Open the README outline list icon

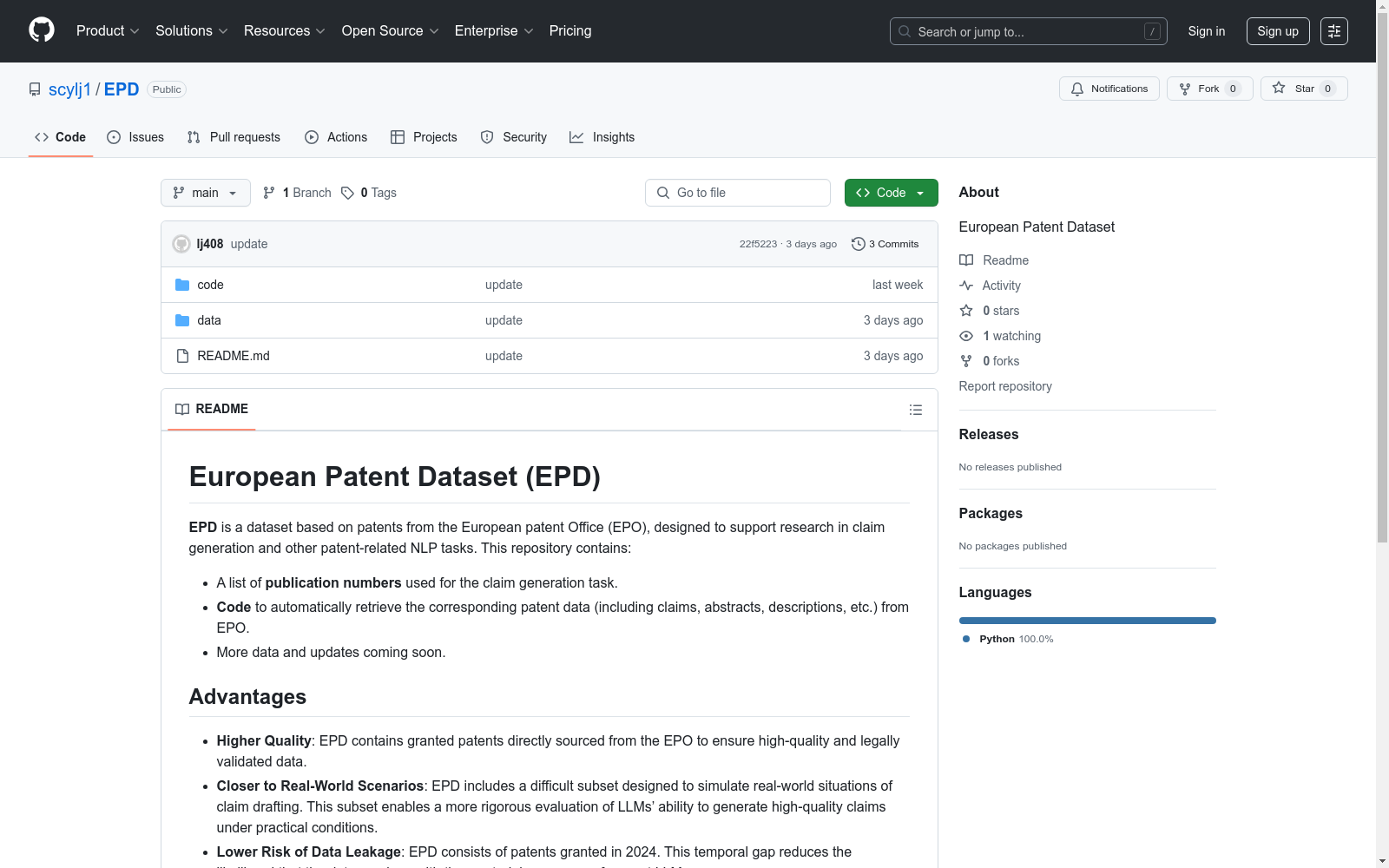coord(915,410)
